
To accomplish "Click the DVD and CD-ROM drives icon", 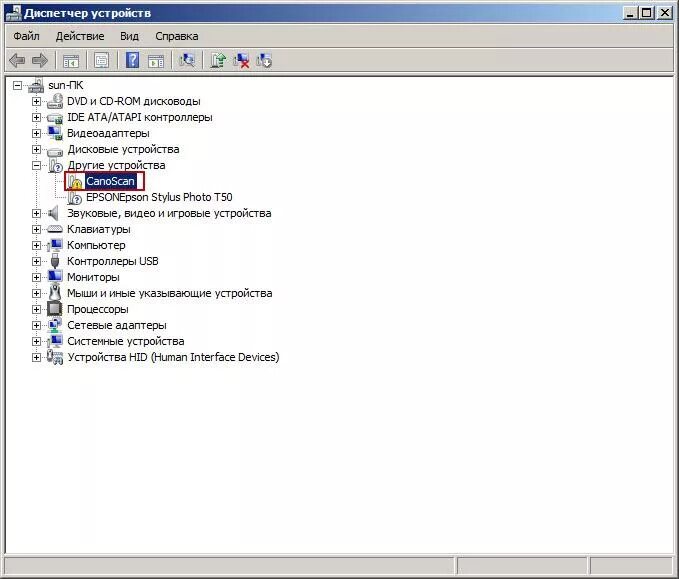I will click(x=55, y=101).
